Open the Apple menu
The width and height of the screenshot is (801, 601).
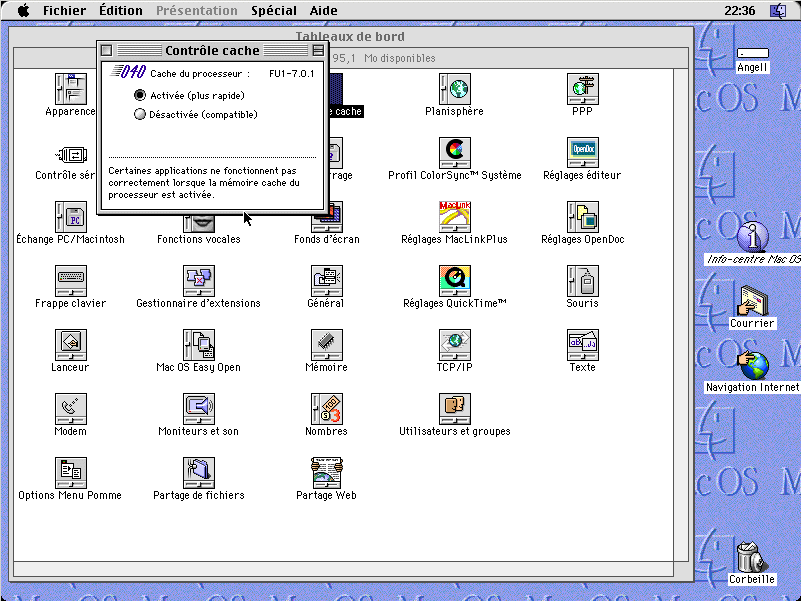click(x=24, y=11)
